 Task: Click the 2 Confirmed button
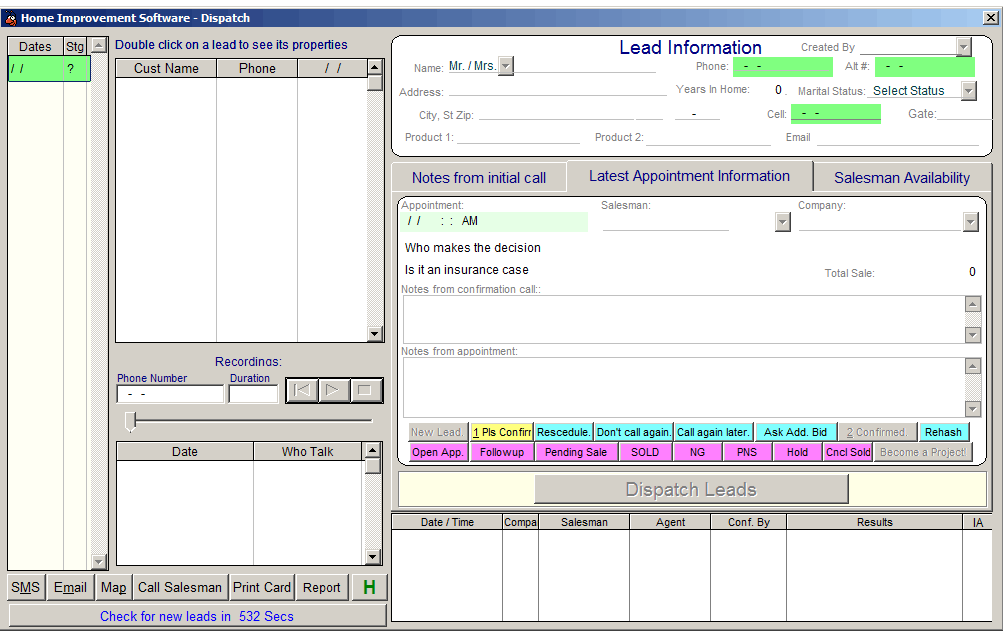pyautogui.click(x=876, y=433)
